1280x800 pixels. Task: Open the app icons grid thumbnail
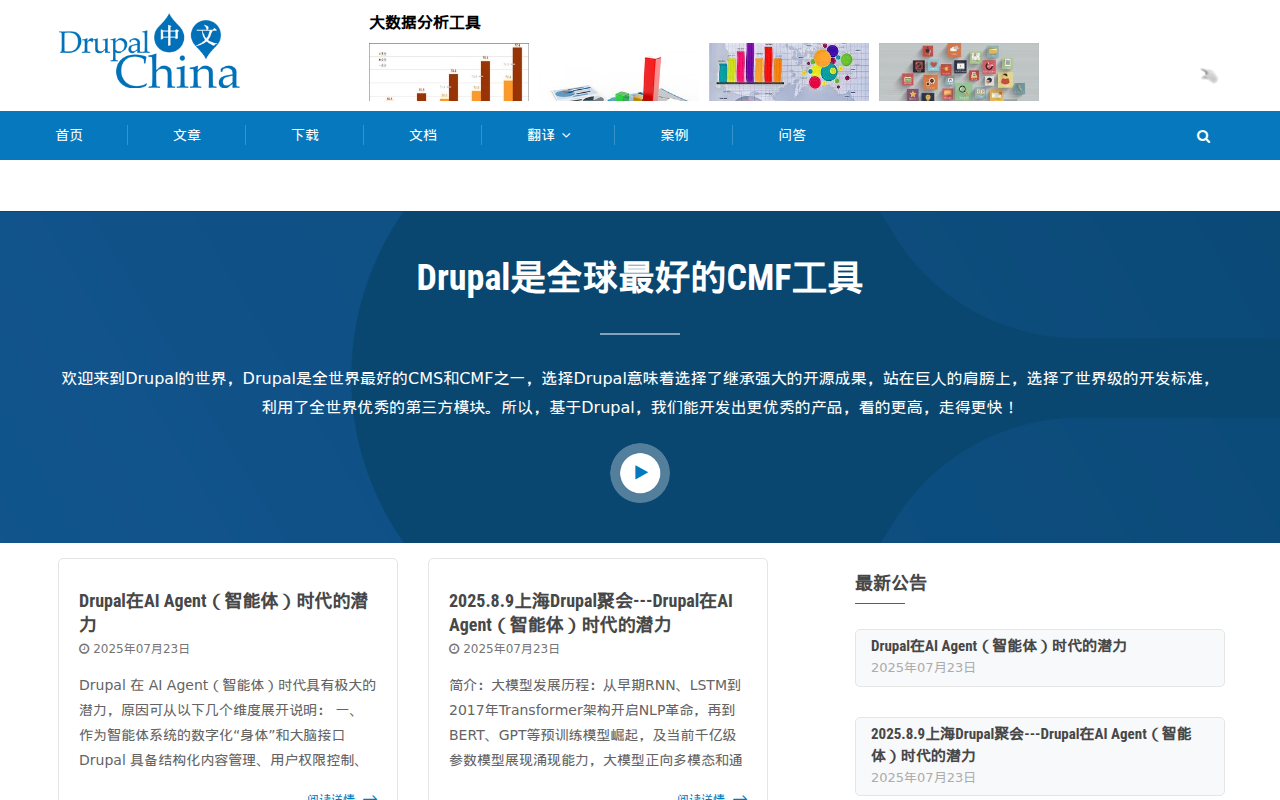point(959,72)
